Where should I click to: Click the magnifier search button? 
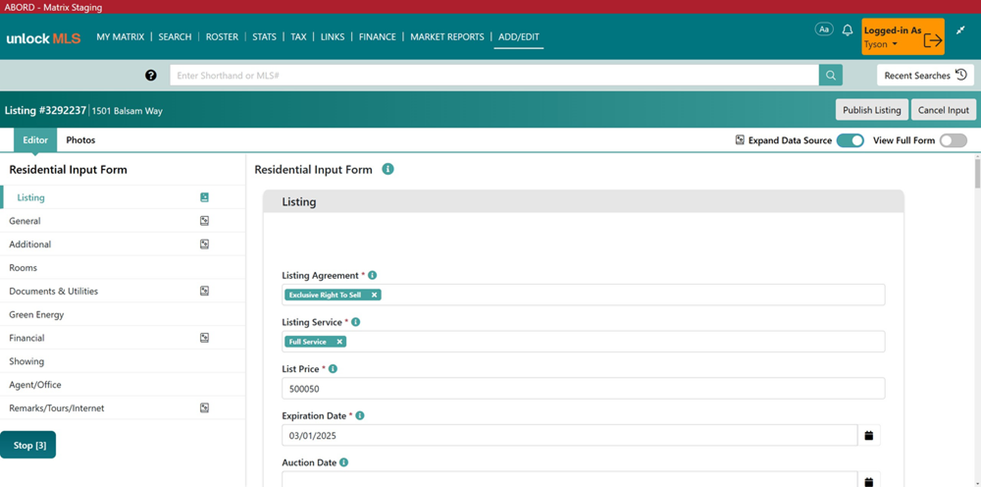(x=830, y=75)
